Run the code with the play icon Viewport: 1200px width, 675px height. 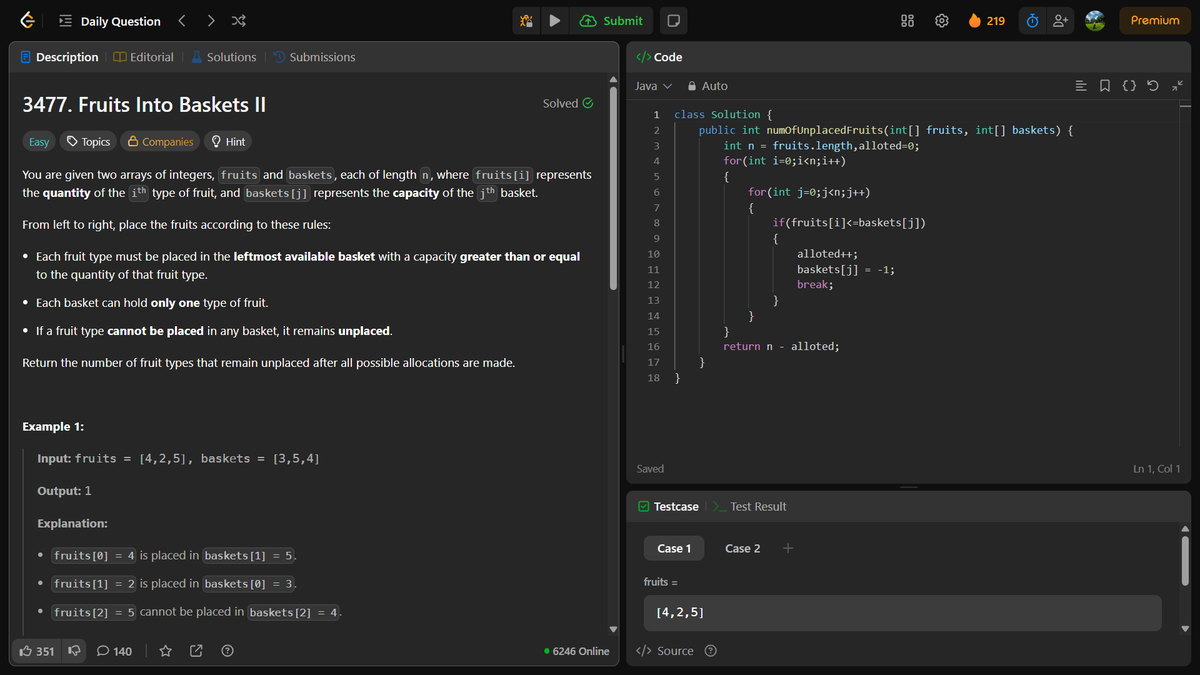(555, 20)
